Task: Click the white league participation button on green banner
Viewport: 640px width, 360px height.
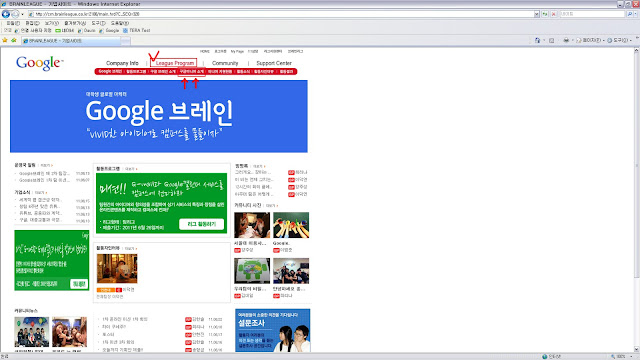Action: pos(202,224)
